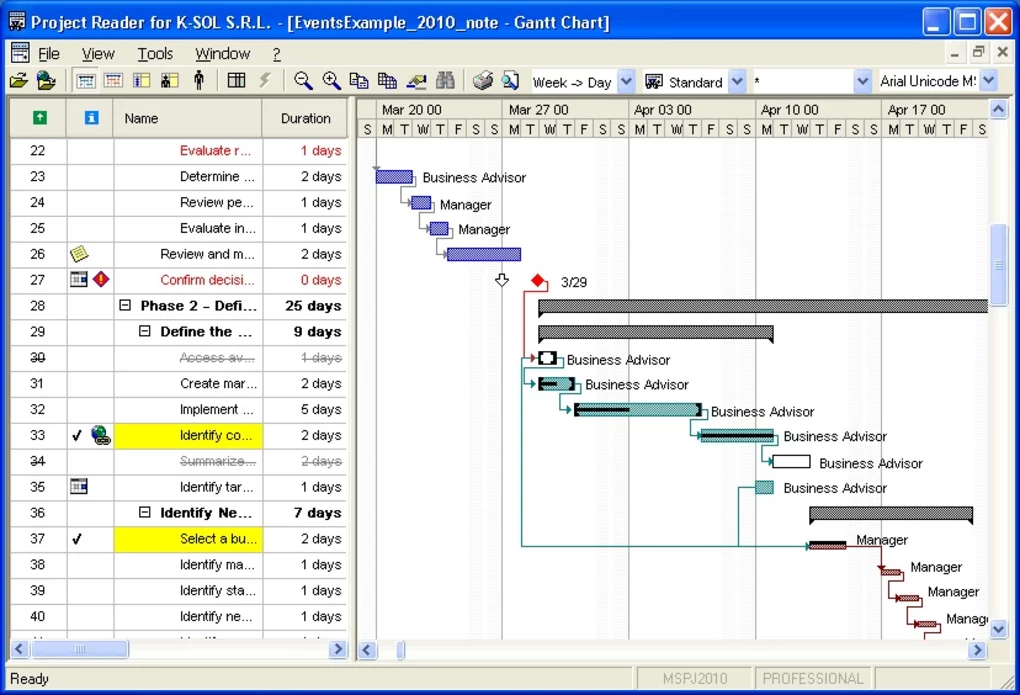Open the Week -> Day timescale dropdown
Viewport: 1020px width, 695px height.
[x=625, y=81]
